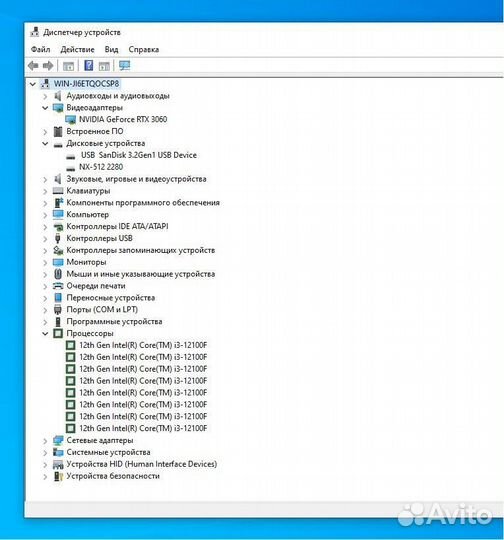Click the keyboard icon for Клавиатуры
The image size is (504, 540).
tap(58, 191)
